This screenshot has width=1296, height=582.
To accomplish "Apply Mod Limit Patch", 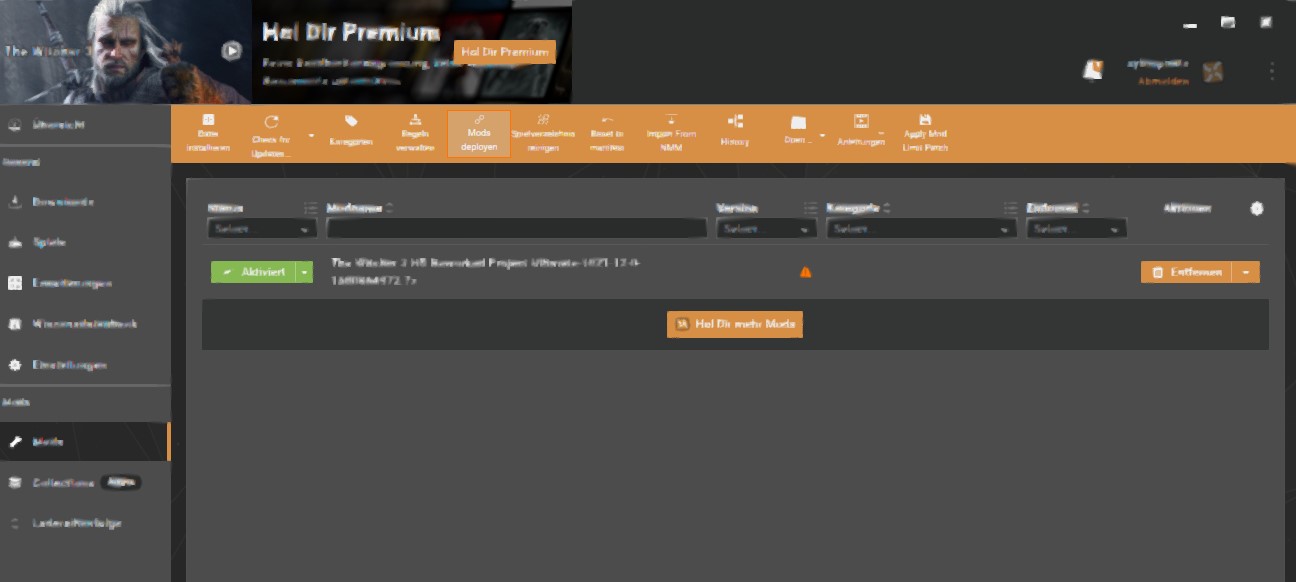I will (x=925, y=131).
